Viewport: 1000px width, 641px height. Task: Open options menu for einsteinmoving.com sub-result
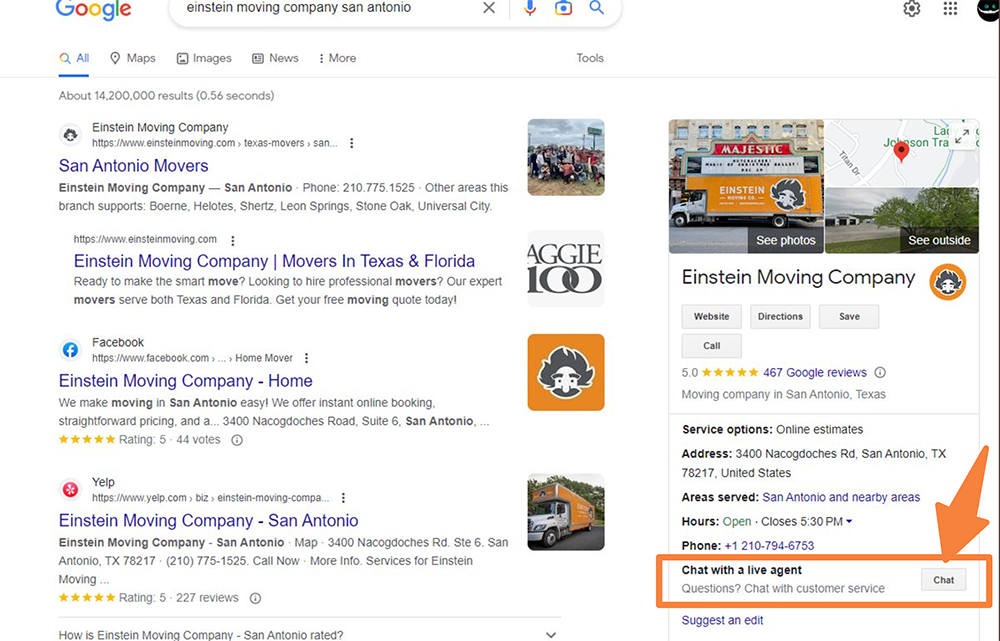pos(233,240)
